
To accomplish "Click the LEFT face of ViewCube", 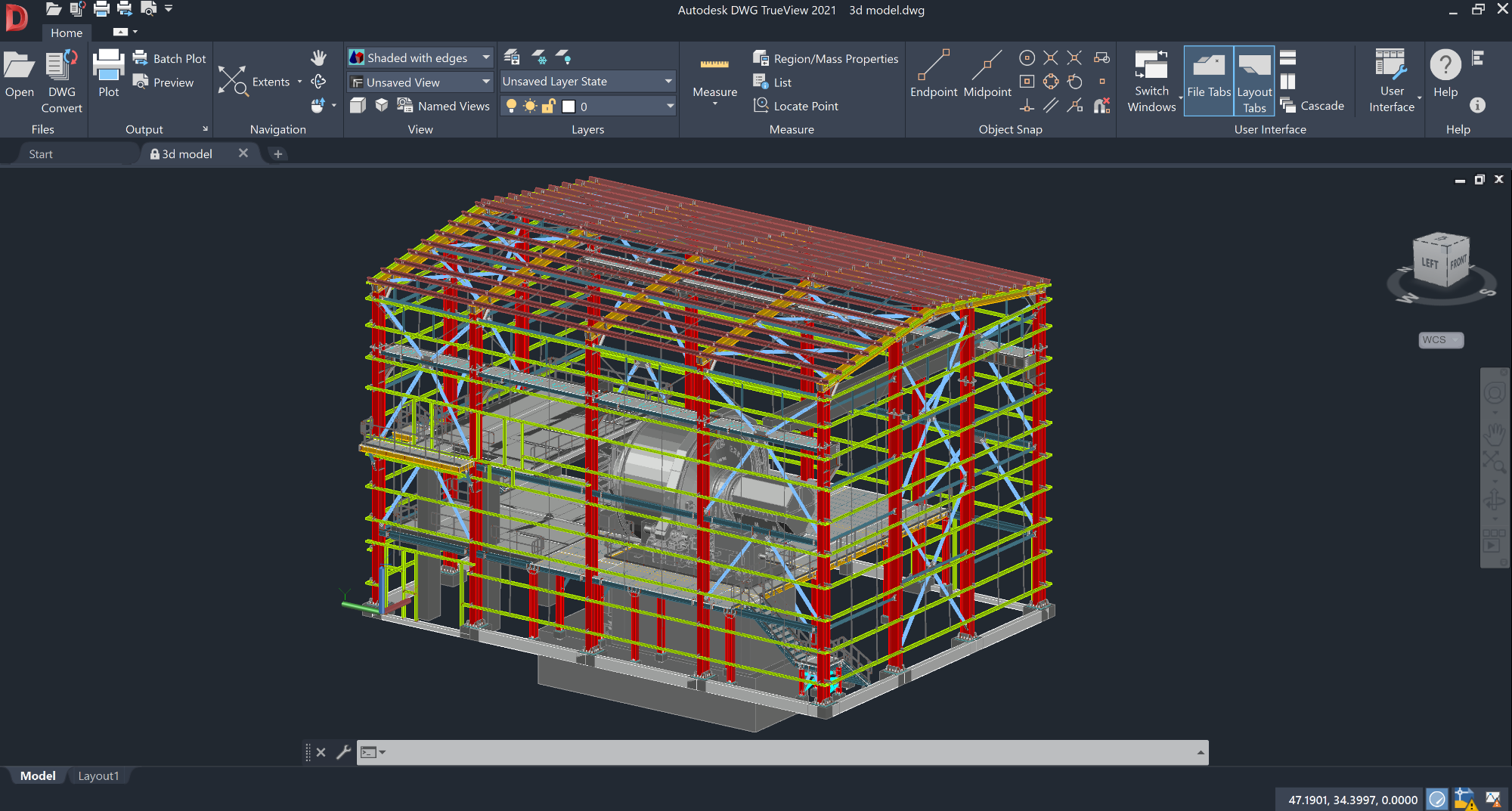I will (1429, 264).
